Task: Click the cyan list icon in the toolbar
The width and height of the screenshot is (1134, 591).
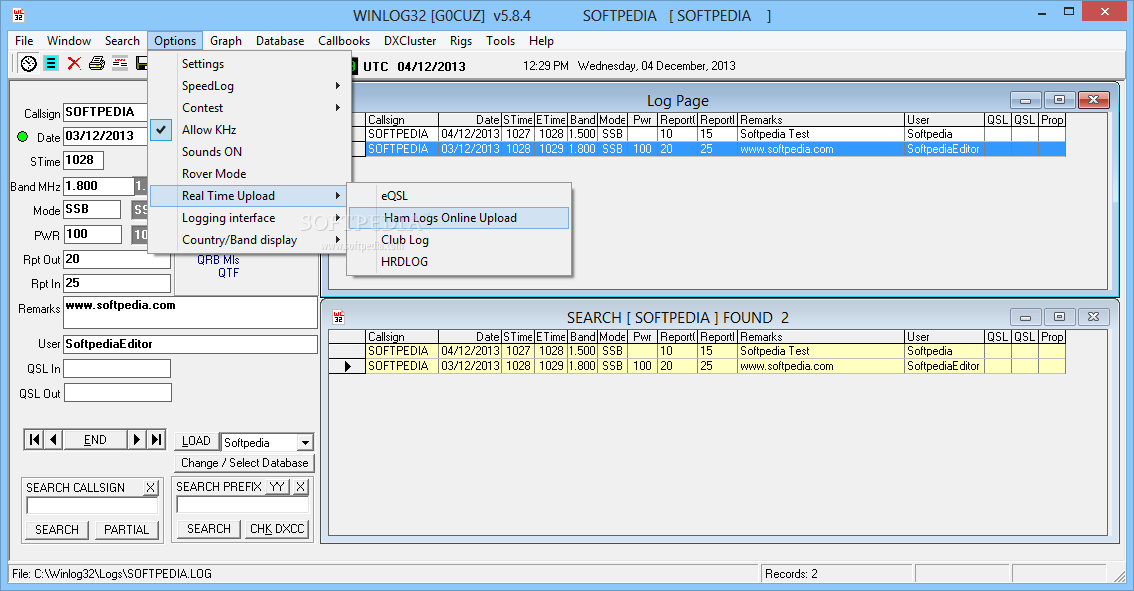Action: click(51, 64)
